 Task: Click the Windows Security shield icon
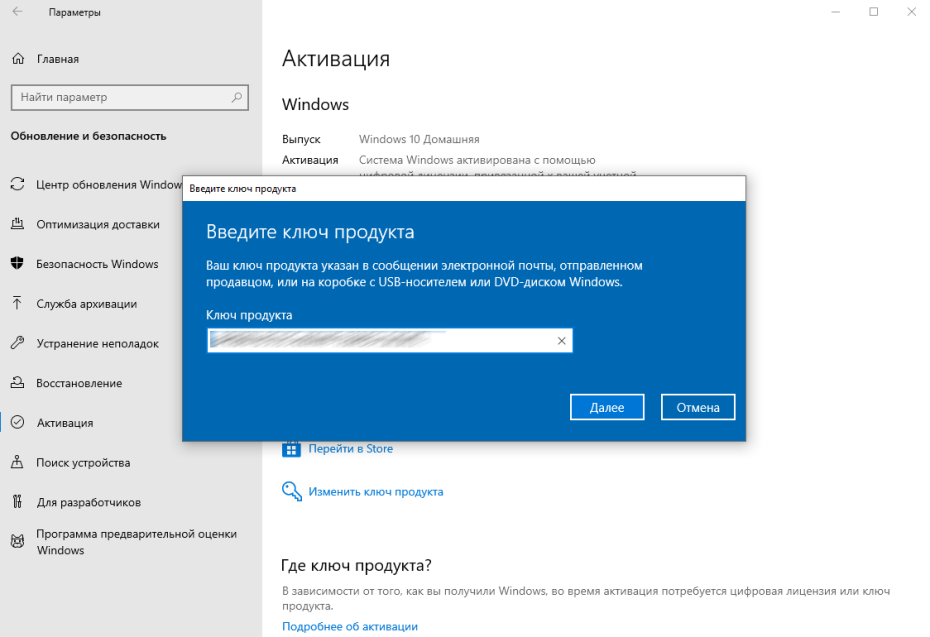click(x=17, y=263)
